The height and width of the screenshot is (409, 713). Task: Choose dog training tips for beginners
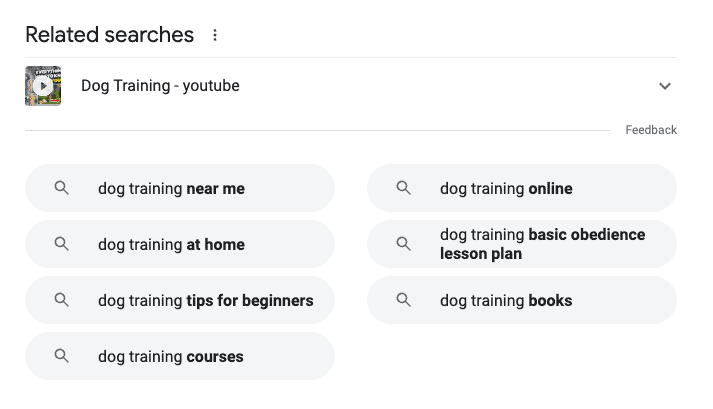point(205,300)
